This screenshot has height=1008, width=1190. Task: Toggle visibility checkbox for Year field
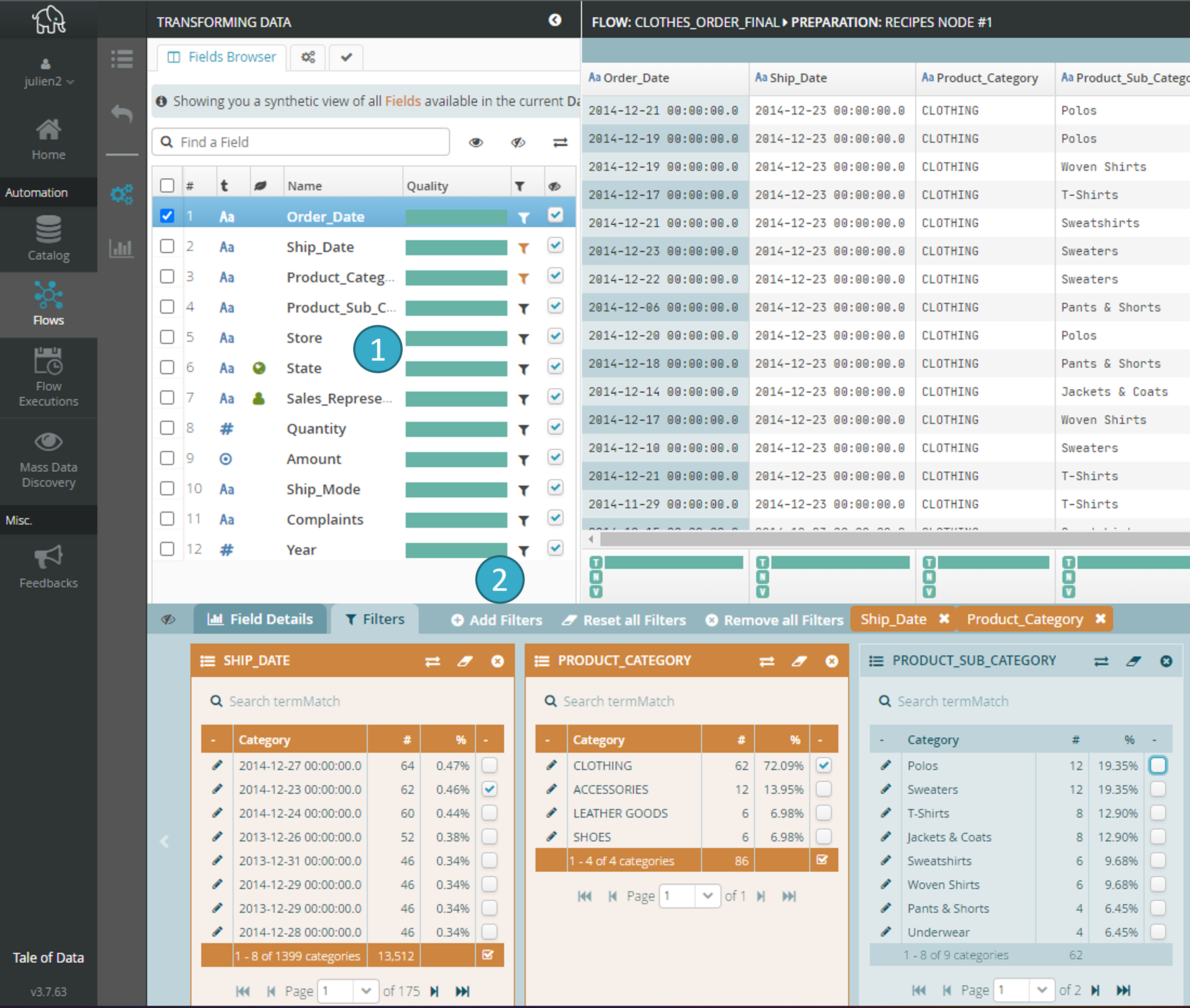(x=555, y=548)
